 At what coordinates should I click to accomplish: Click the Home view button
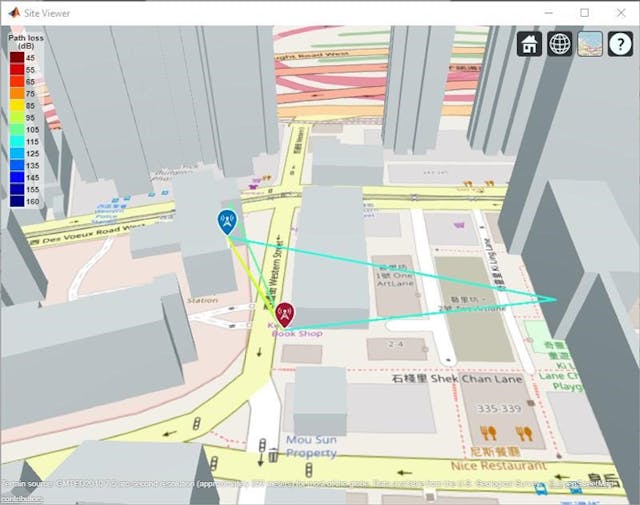(x=529, y=44)
